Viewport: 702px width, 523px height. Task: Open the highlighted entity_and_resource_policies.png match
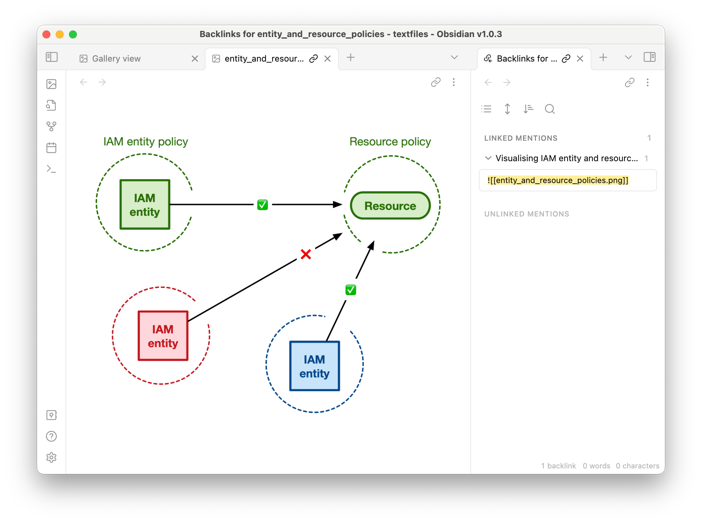[558, 180]
